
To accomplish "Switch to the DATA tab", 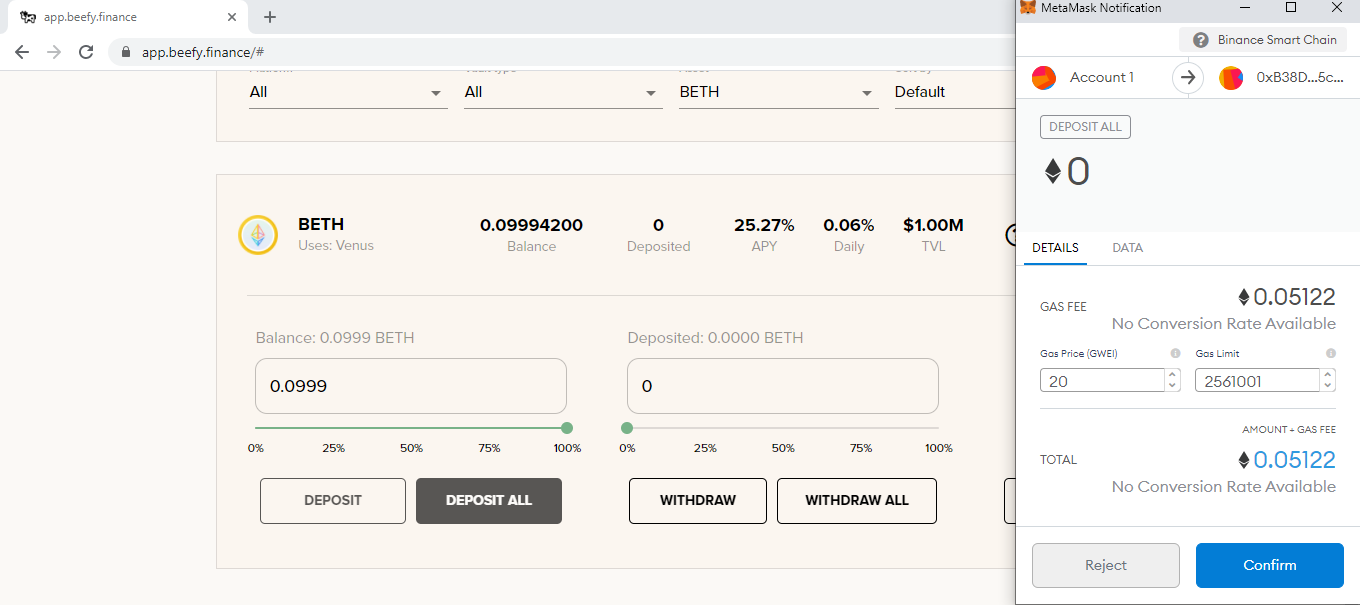I will point(1127,248).
